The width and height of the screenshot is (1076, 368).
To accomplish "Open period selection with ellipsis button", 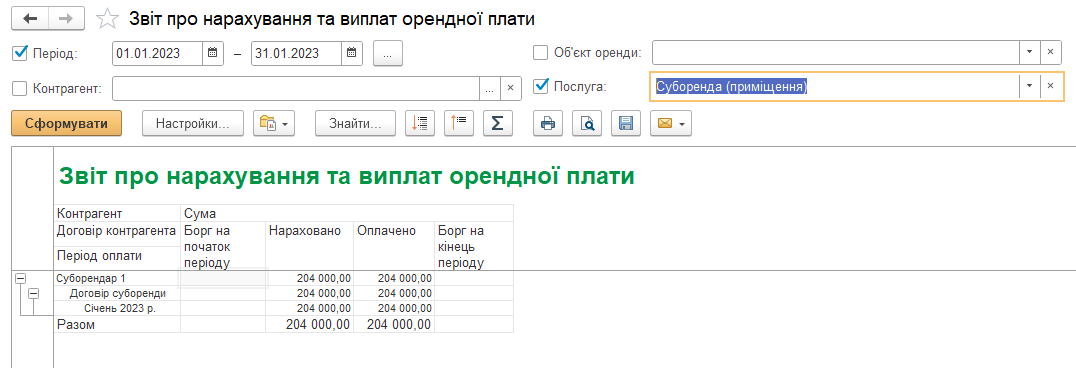I will (x=388, y=54).
